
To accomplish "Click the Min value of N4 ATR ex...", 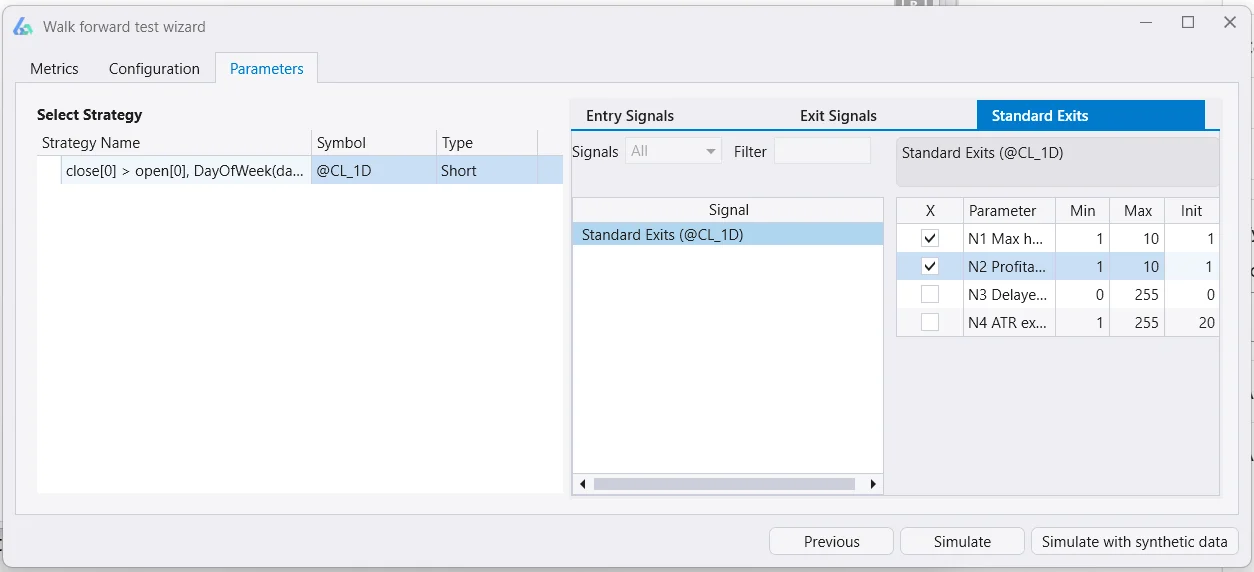I will (1082, 323).
